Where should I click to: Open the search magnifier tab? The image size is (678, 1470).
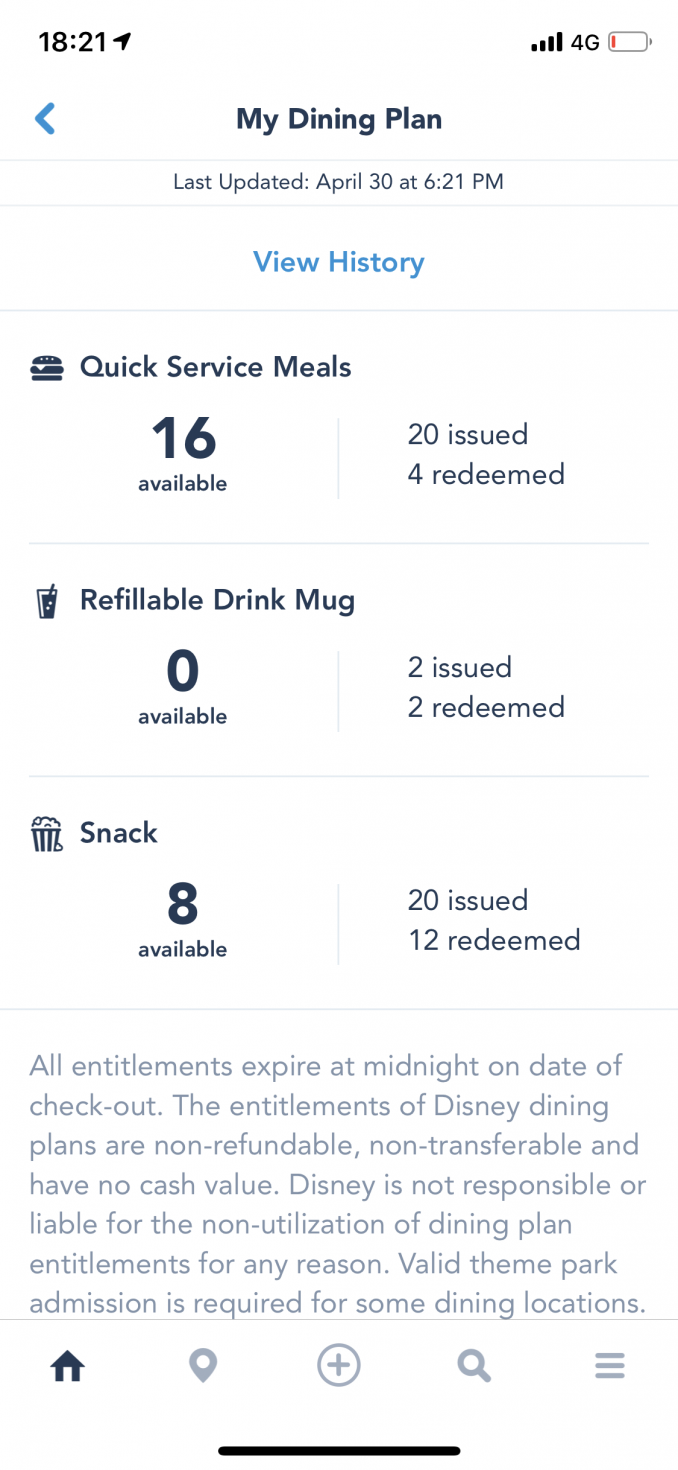pos(474,1366)
